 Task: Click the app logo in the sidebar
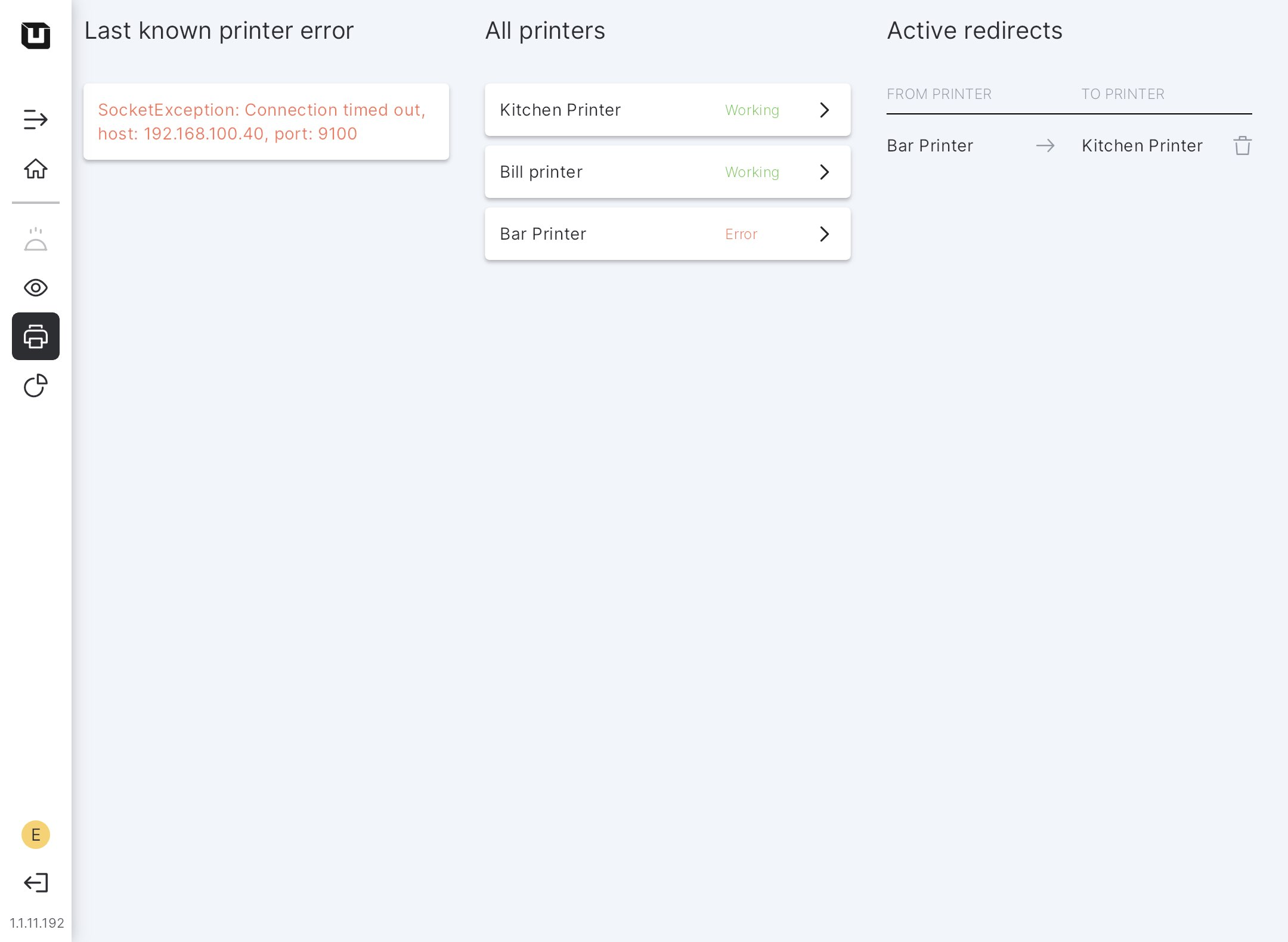[x=36, y=35]
